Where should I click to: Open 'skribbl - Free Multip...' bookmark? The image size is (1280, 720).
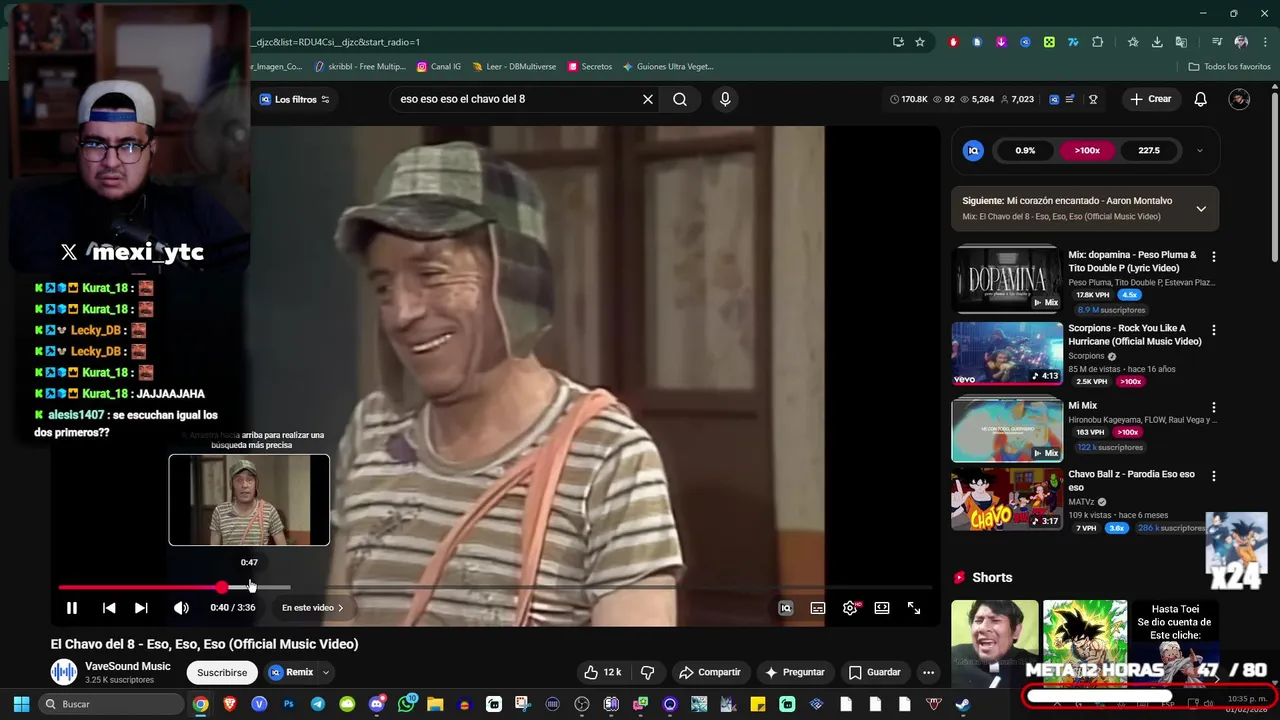pos(360,67)
